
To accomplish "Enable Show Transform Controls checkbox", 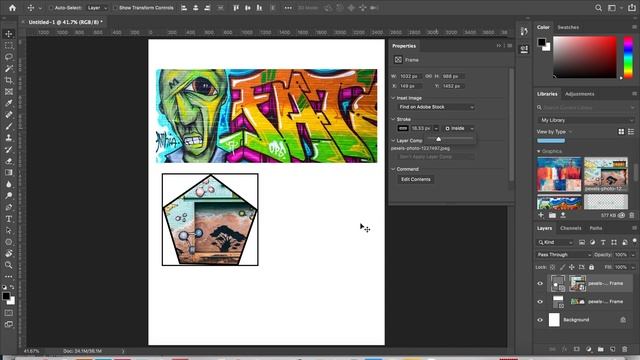I will coord(115,8).
